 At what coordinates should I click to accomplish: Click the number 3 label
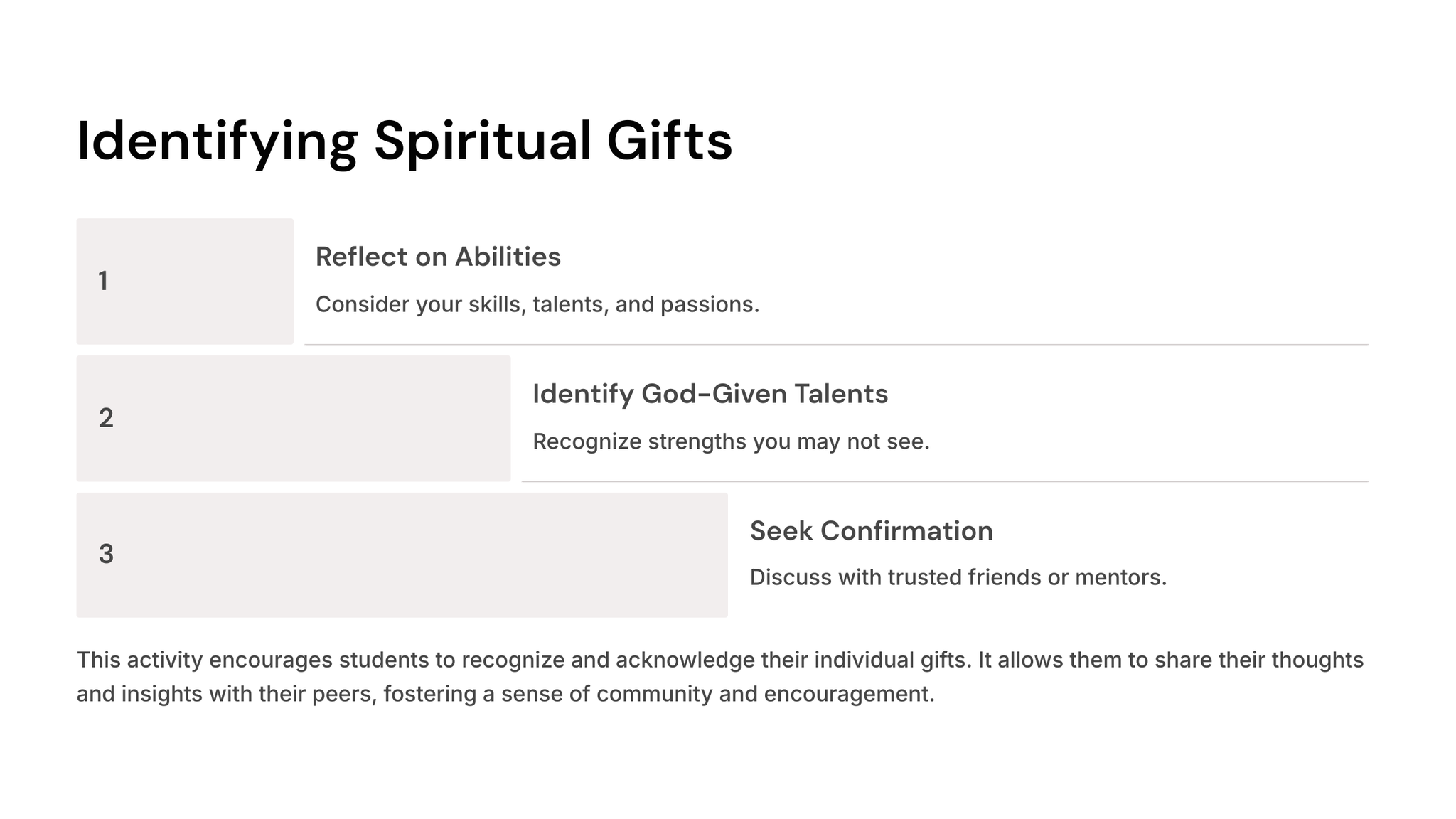point(106,554)
